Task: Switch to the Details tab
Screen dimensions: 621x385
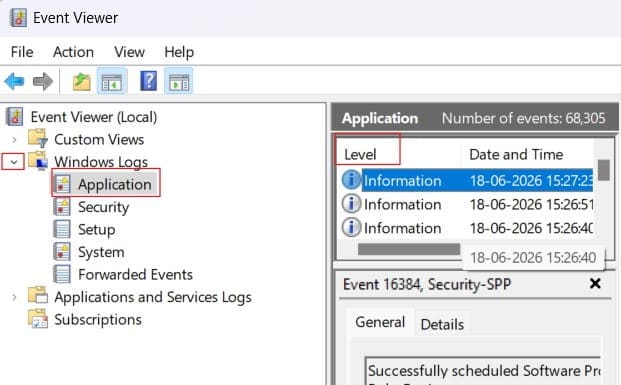Action: pyautogui.click(x=442, y=324)
